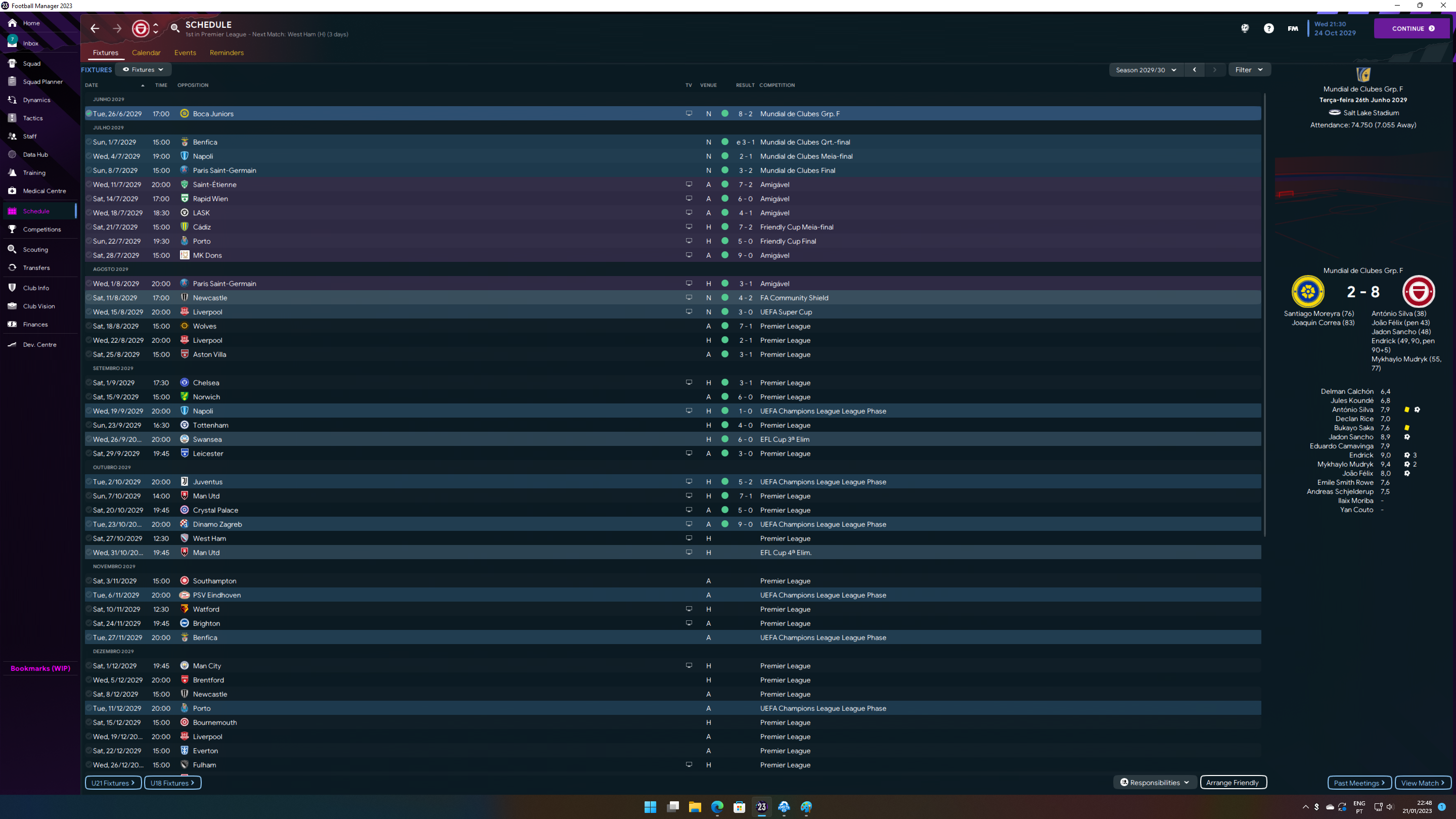
Task: Toggle reminder circle for West Ham fixture
Action: 89,538
